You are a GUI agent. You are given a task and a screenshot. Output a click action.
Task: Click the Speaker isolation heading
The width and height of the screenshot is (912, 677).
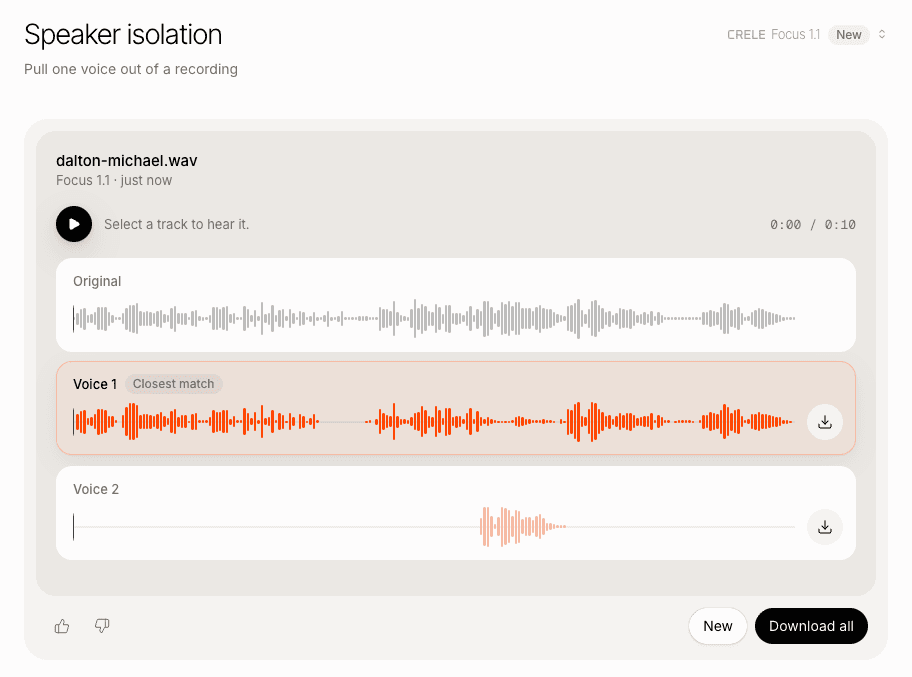pyautogui.click(x=123, y=34)
